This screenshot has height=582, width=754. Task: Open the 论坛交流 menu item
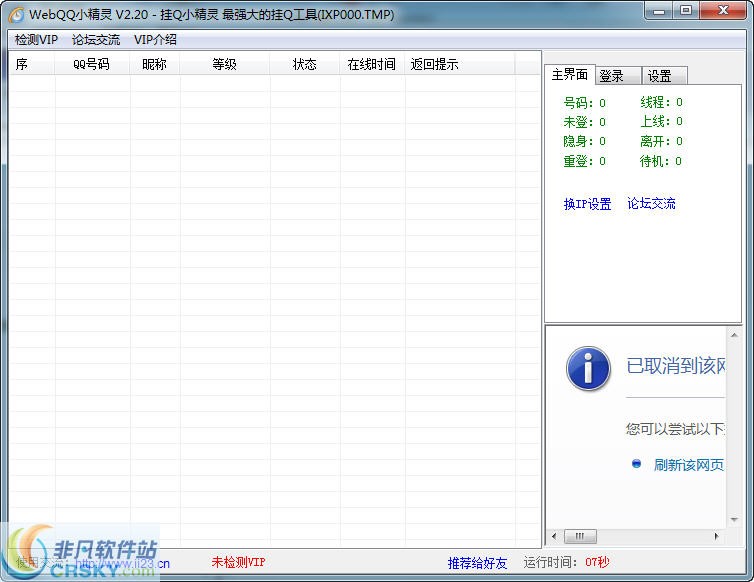pyautogui.click(x=96, y=39)
